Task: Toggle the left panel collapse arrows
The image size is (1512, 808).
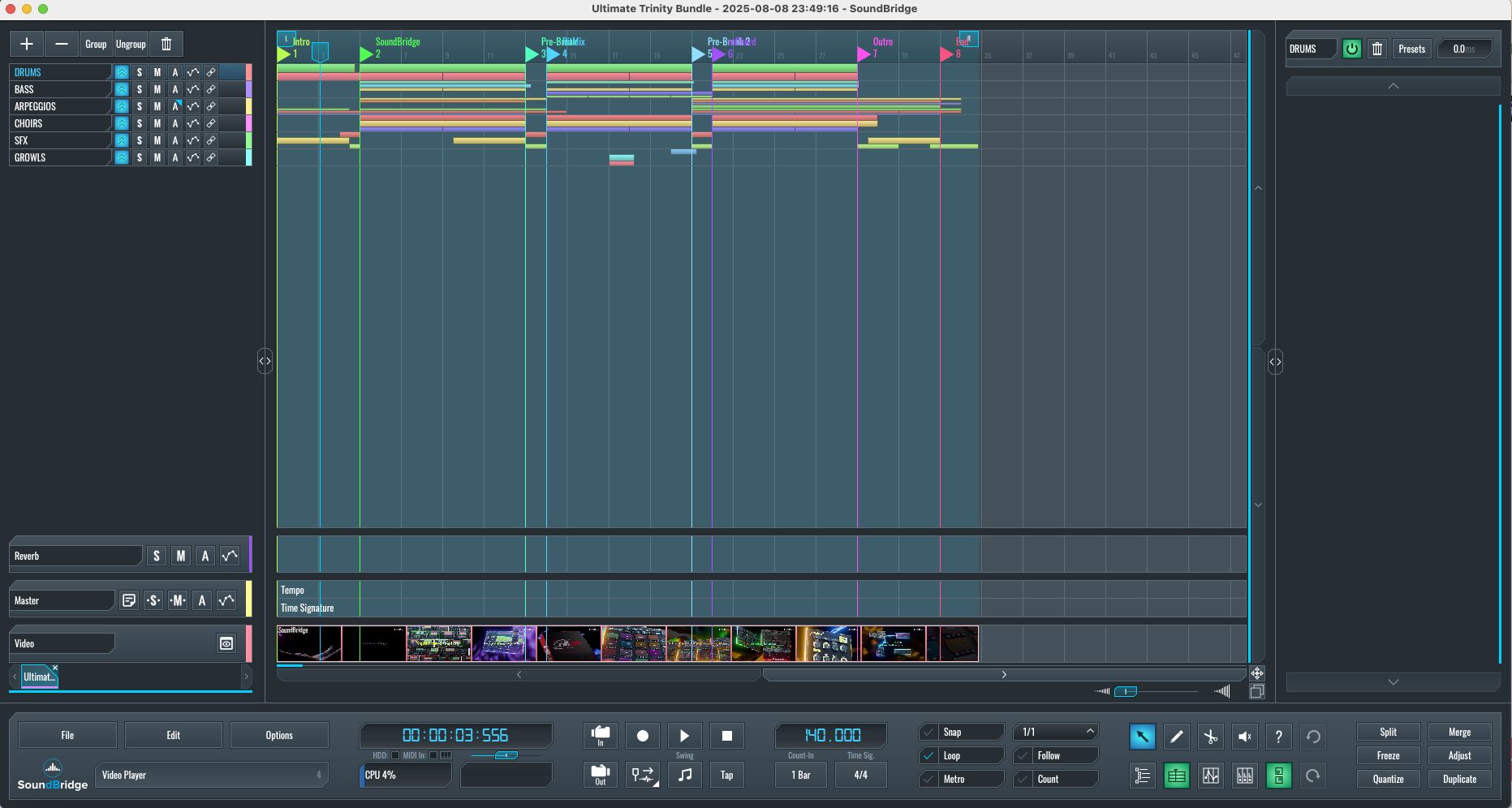Action: [x=265, y=361]
